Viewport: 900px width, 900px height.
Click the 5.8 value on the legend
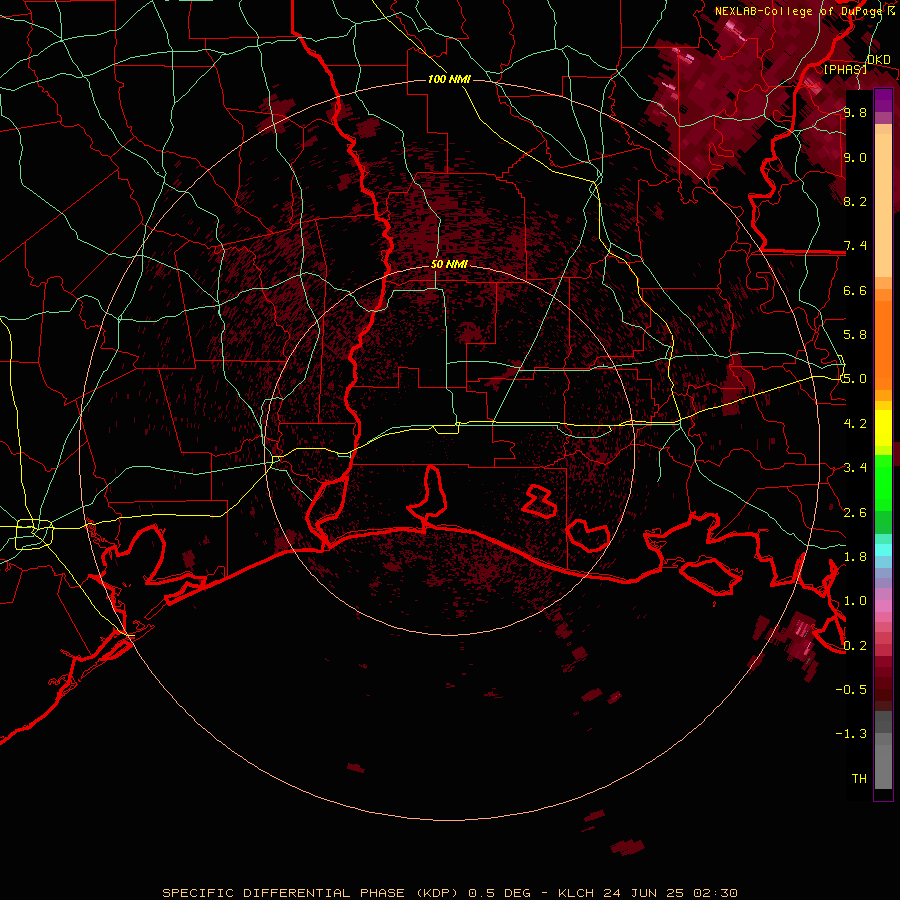tap(855, 335)
